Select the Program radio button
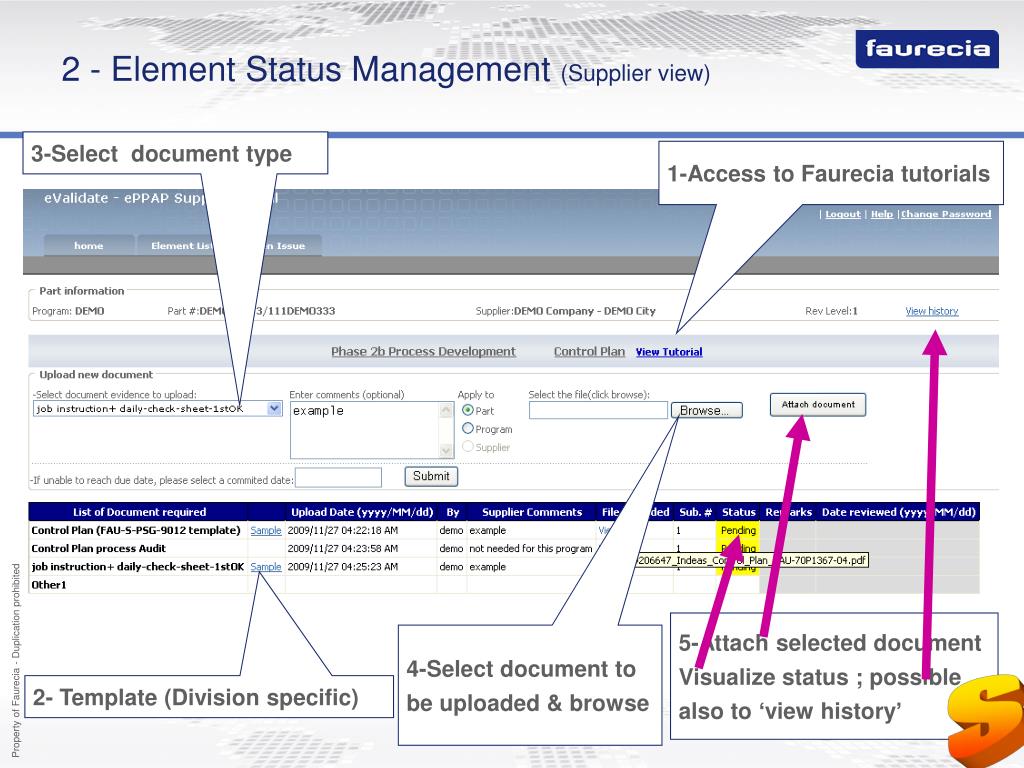 pyautogui.click(x=468, y=428)
